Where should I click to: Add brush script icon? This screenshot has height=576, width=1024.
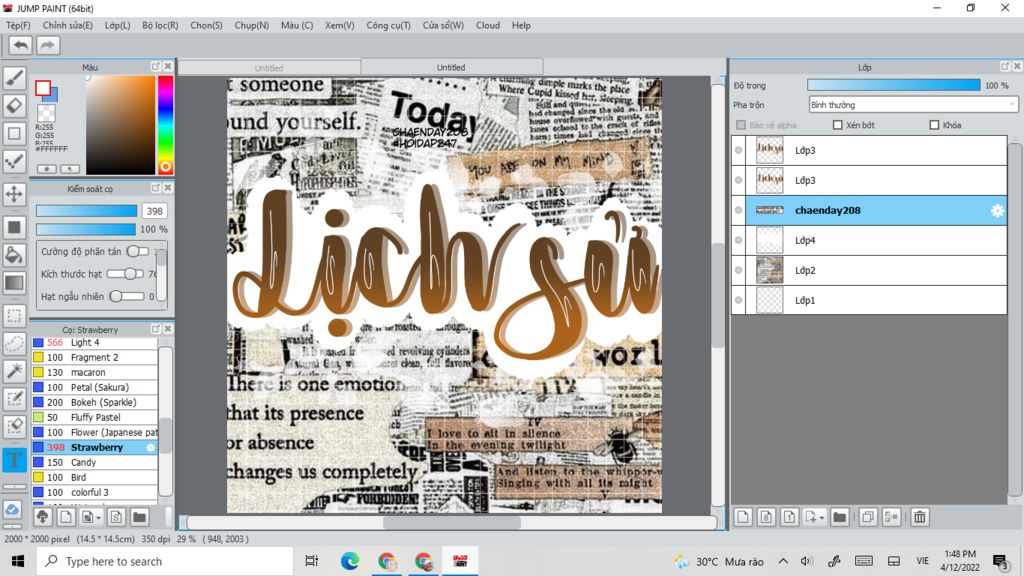[116, 517]
